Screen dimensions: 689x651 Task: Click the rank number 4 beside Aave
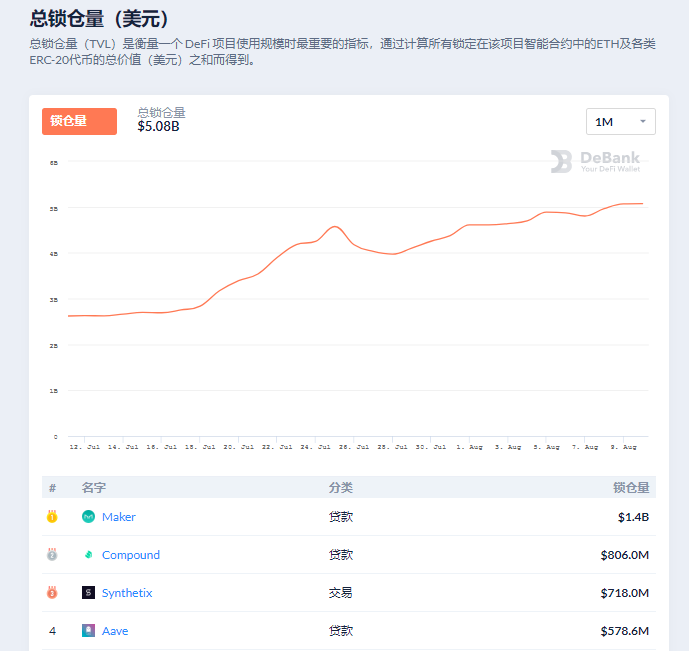pos(52,631)
